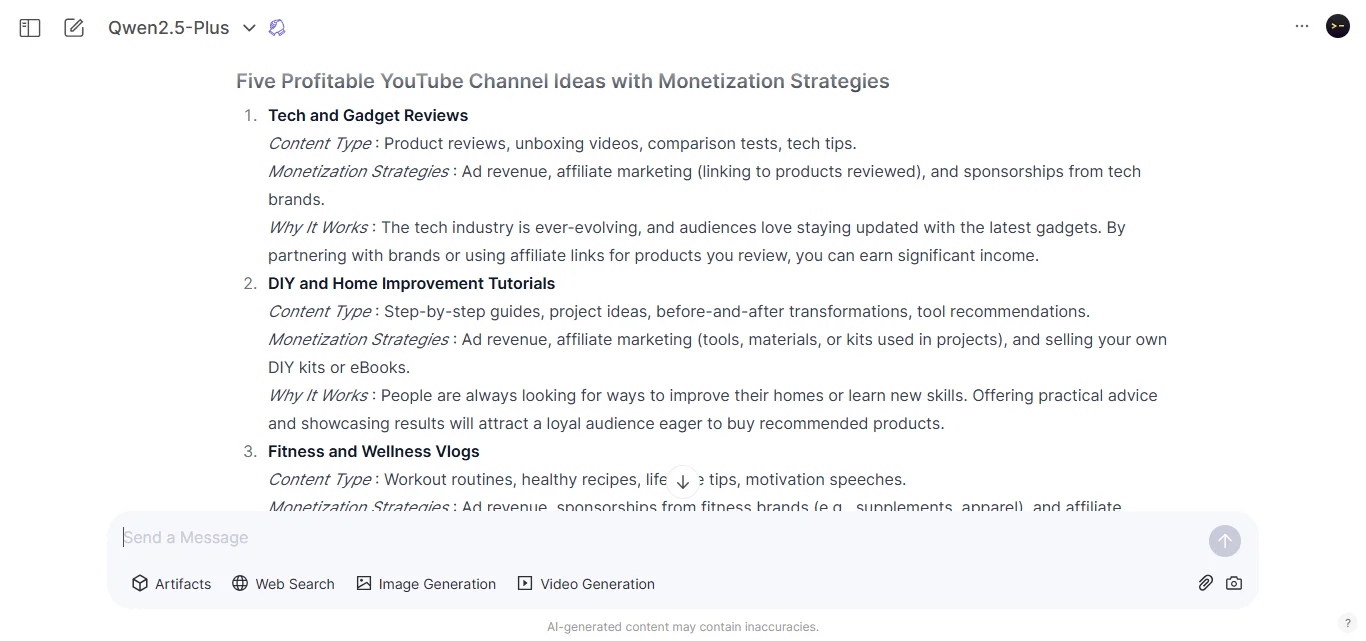Viewport: 1366px width, 641px height.
Task: Jump to bottom with the down-arrow button
Action: tap(683, 481)
